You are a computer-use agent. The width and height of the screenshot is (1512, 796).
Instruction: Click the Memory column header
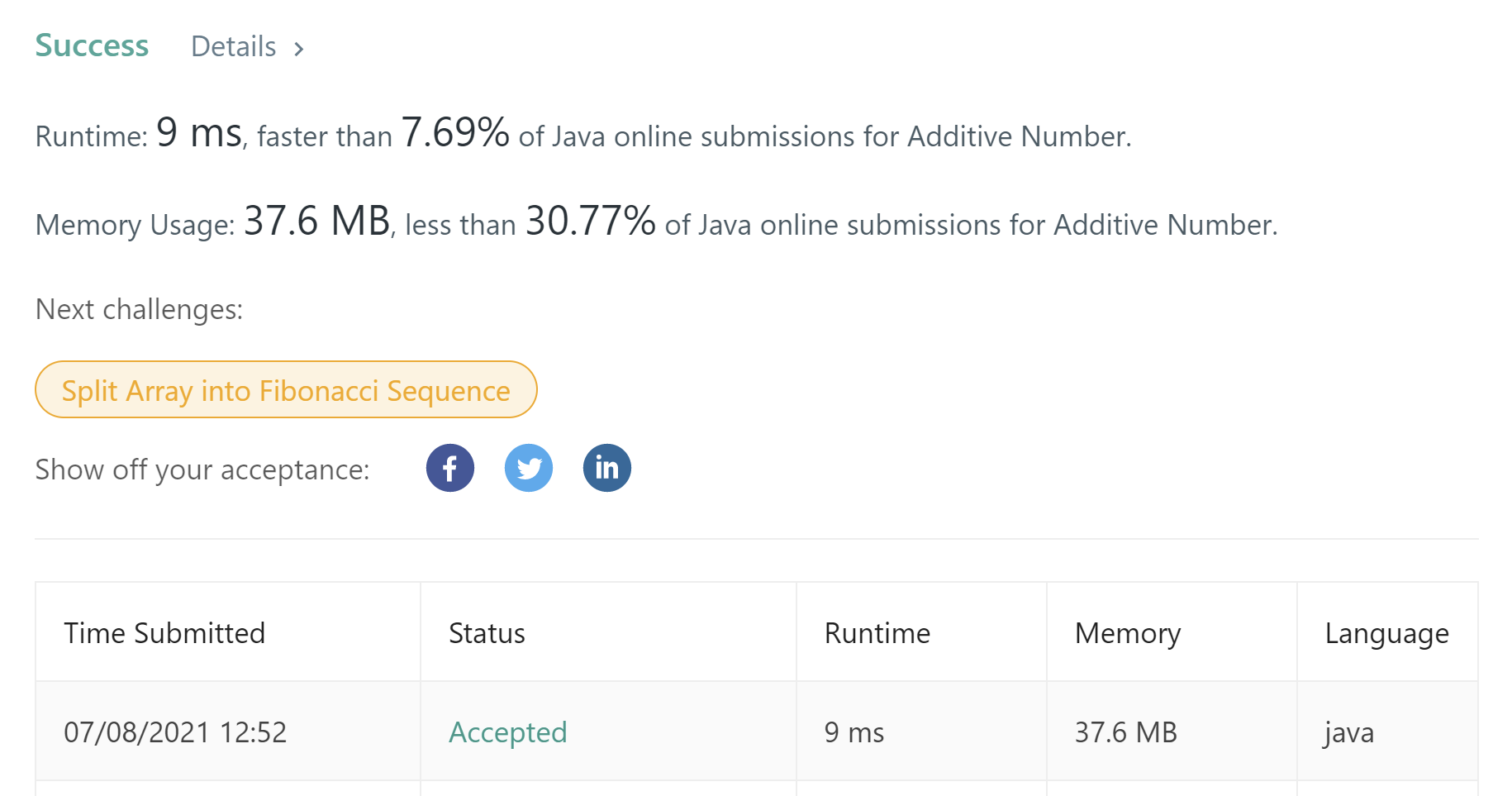coord(1127,633)
